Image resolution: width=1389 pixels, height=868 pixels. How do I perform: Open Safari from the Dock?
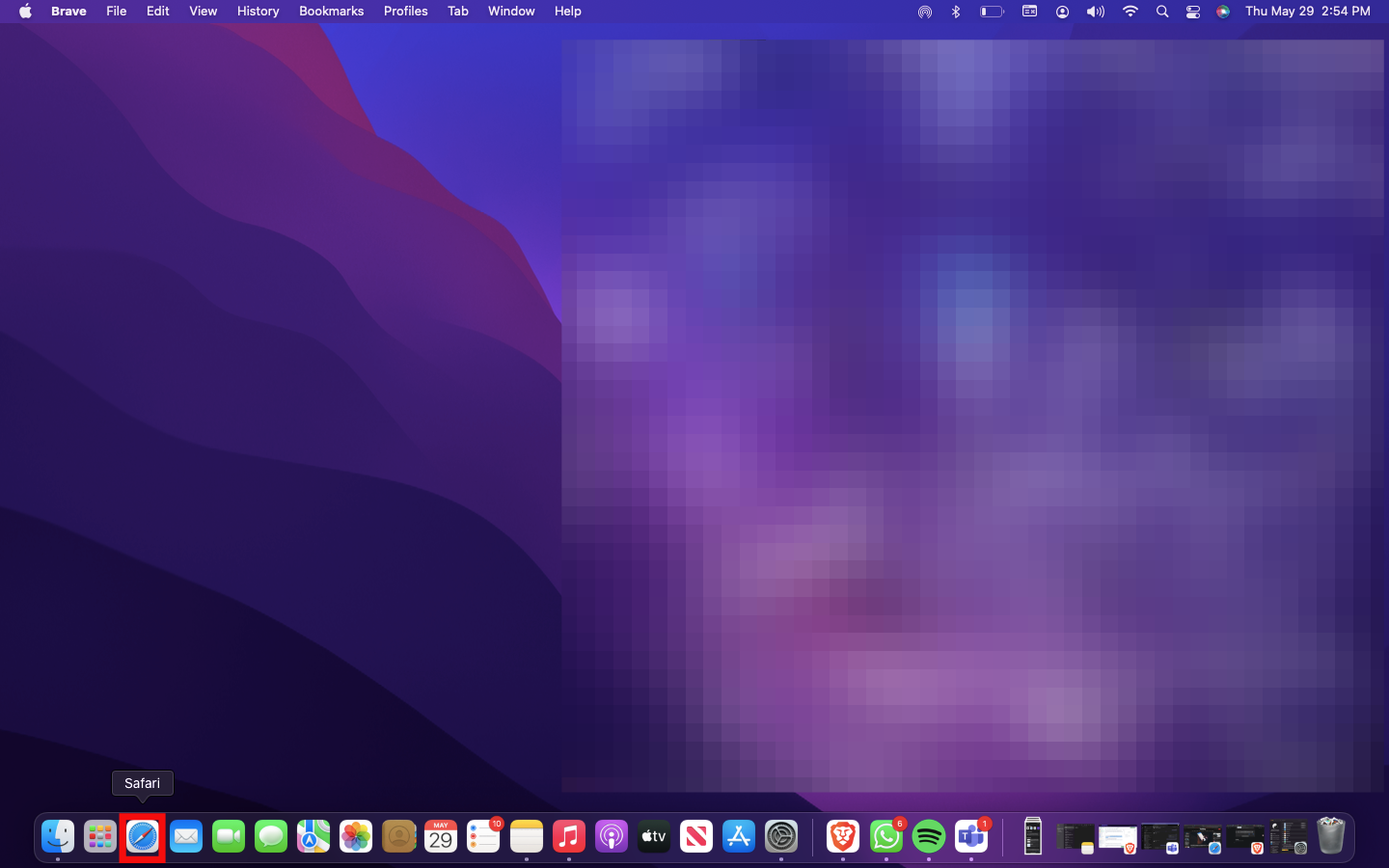coord(143,836)
